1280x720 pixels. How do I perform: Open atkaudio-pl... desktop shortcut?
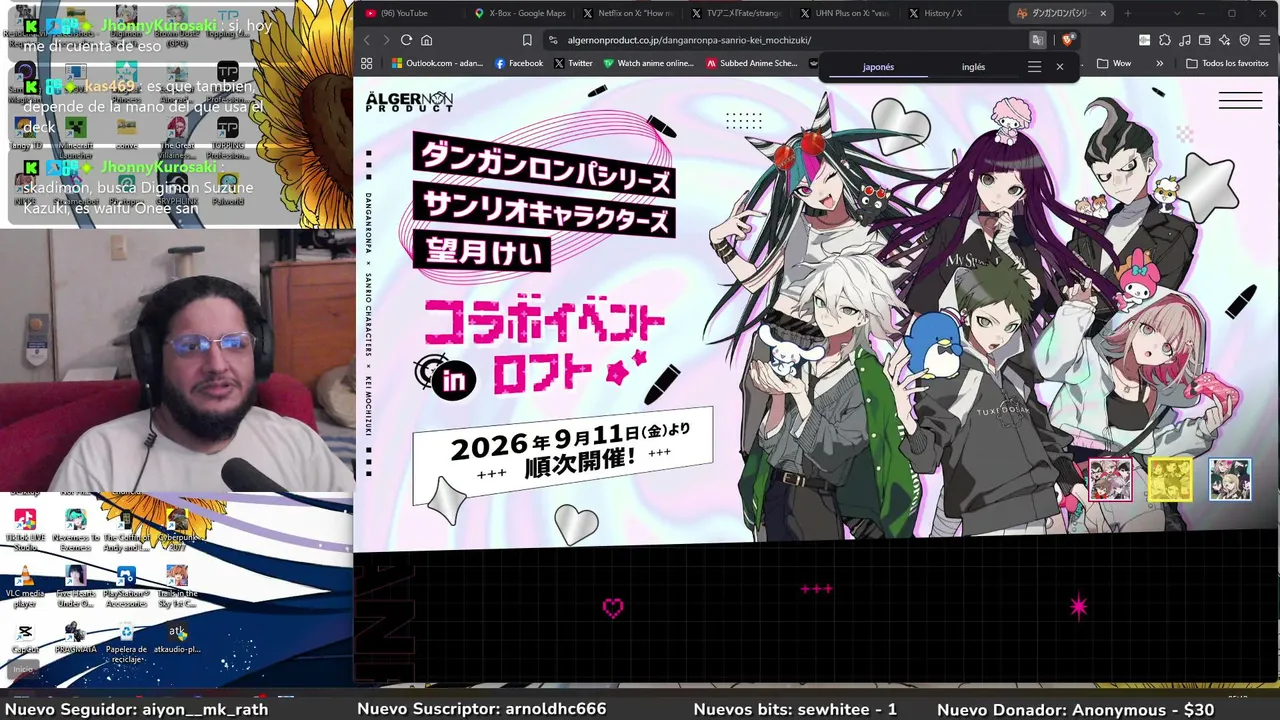[x=177, y=638]
